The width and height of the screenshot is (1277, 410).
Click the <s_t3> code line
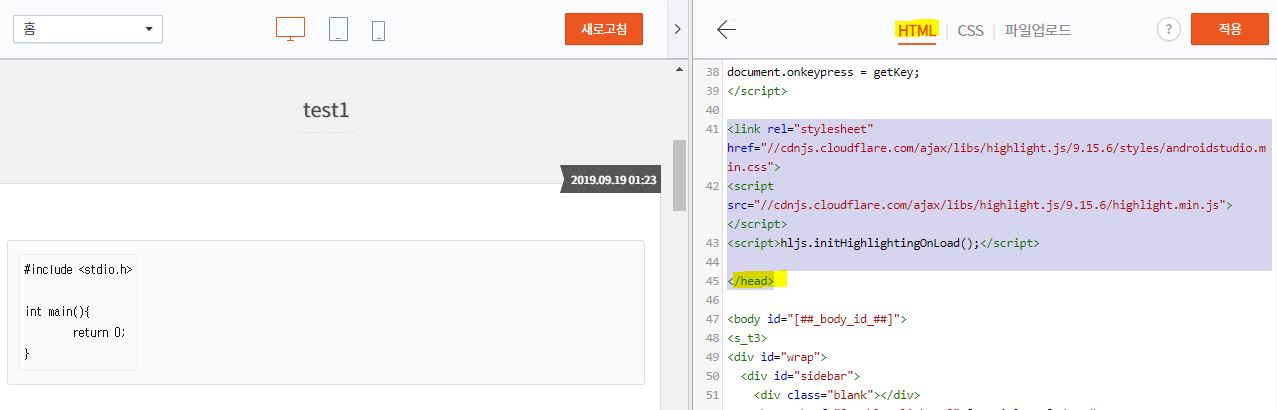[747, 338]
